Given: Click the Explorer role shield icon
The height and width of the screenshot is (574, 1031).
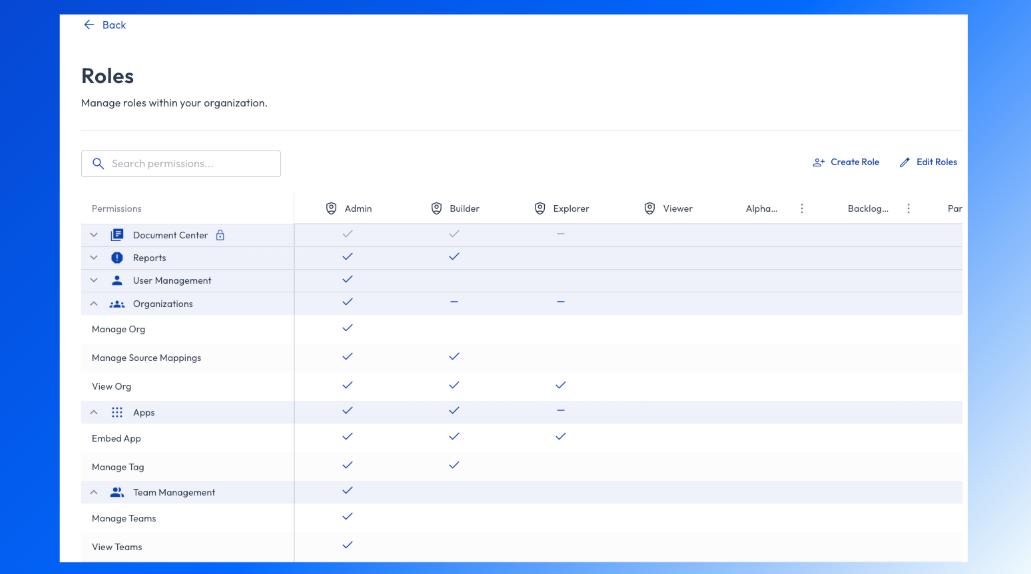Looking at the screenshot, I should pyautogui.click(x=540, y=208).
